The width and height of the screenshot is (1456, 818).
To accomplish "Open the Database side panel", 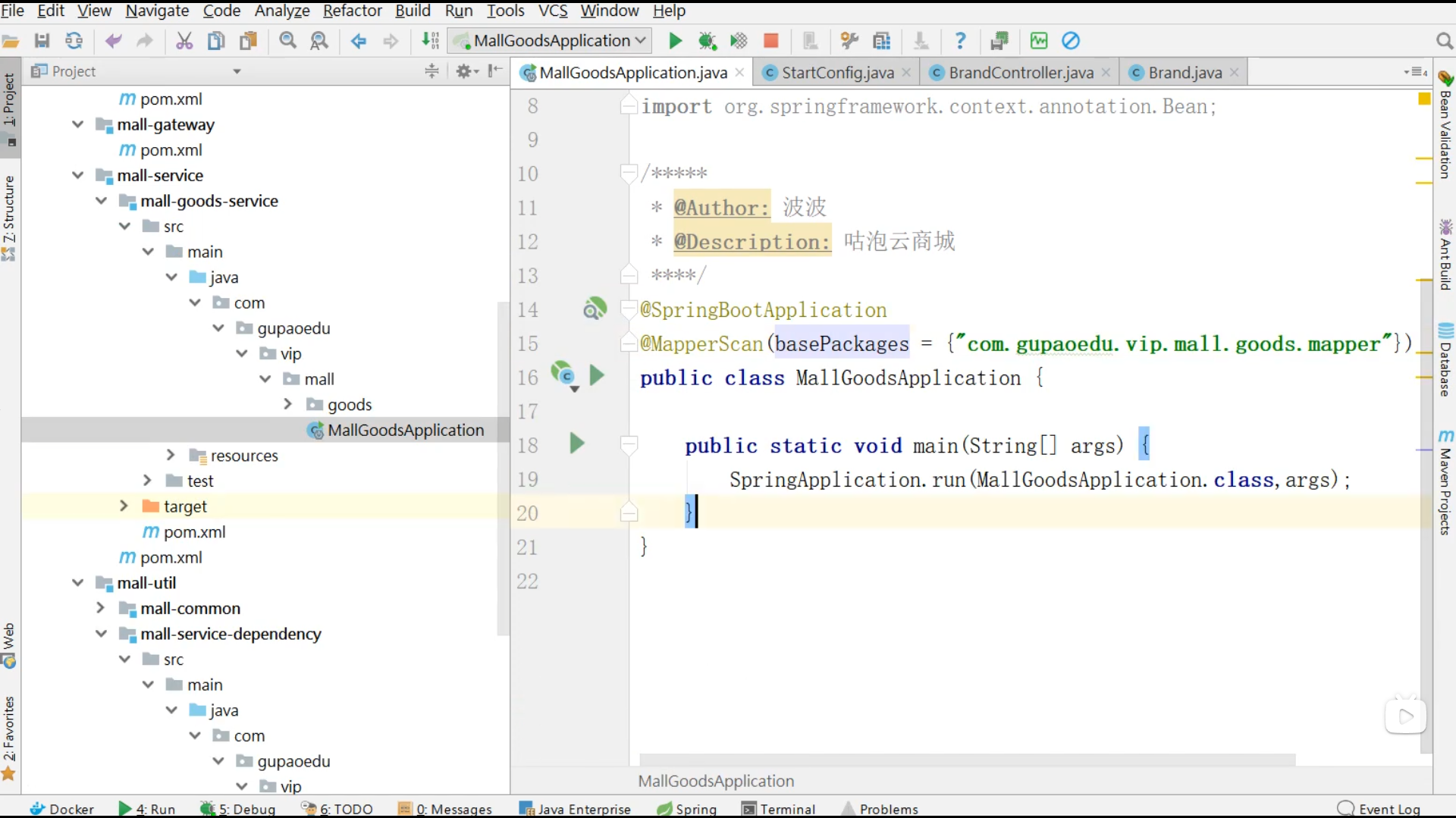I will tap(1445, 359).
